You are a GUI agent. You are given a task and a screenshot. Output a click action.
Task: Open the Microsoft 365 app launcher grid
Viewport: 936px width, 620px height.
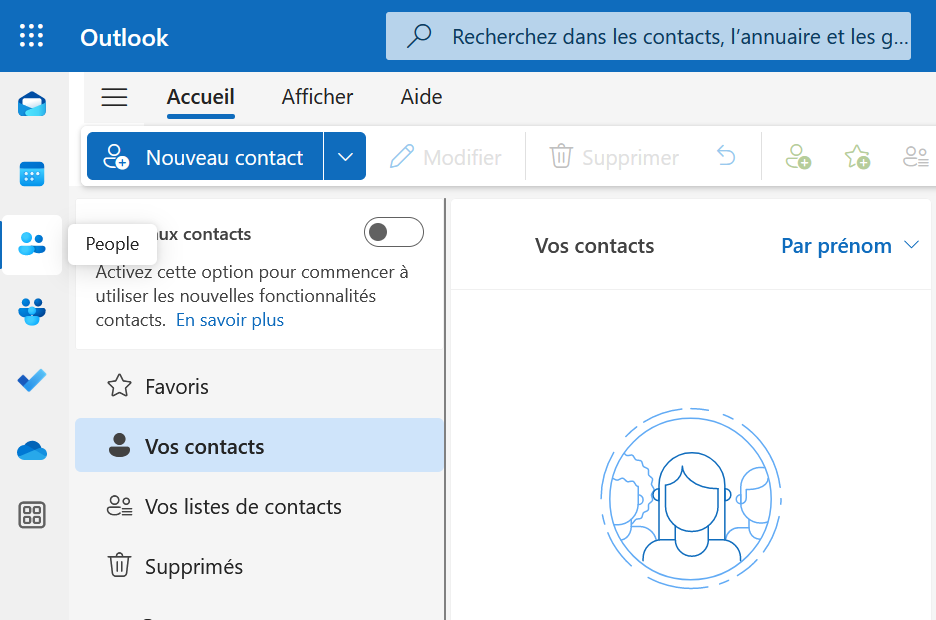[31, 36]
